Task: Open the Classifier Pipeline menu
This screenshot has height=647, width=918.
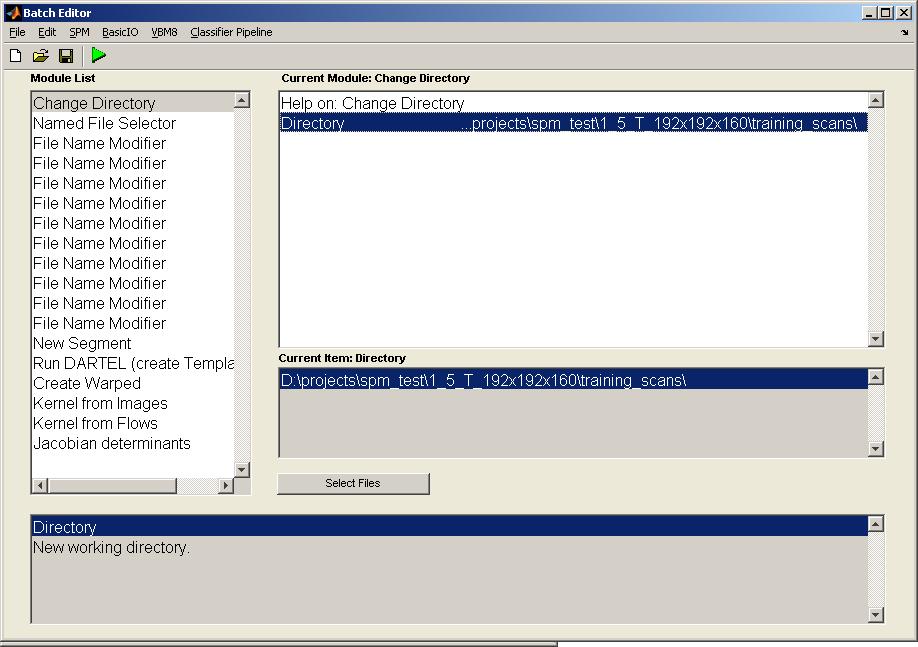Action: tap(231, 32)
